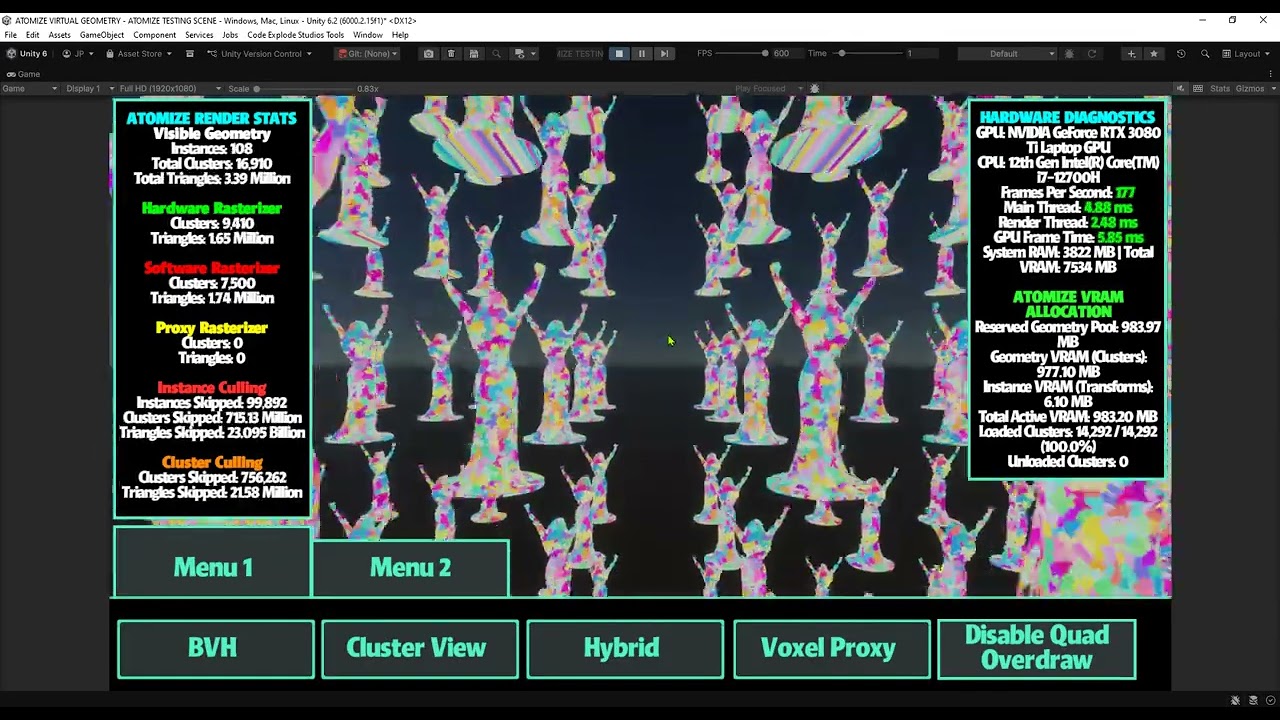The width and height of the screenshot is (1280, 720).
Task: Click the bug icon next to the Default dropdown
Action: point(1069,54)
